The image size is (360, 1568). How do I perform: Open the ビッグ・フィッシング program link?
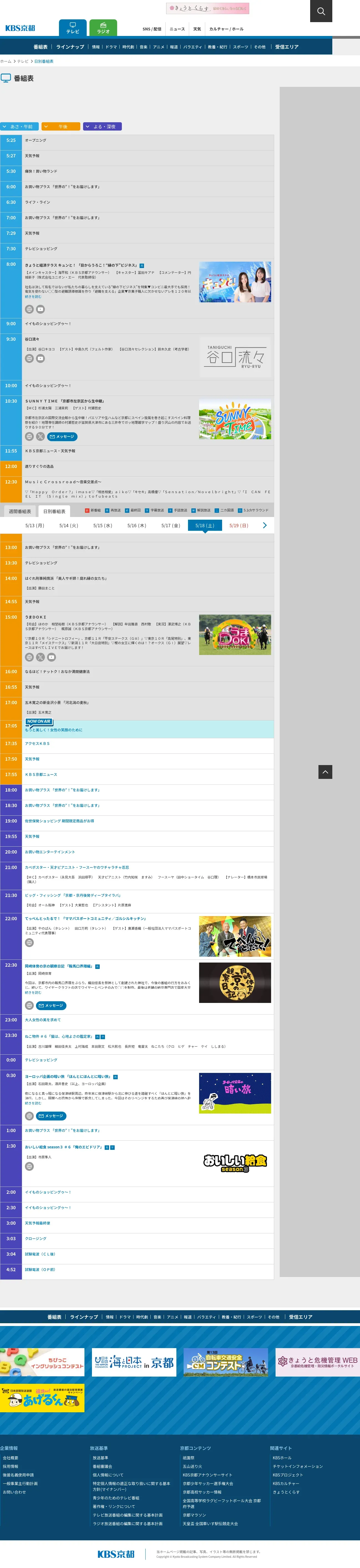click(73, 895)
